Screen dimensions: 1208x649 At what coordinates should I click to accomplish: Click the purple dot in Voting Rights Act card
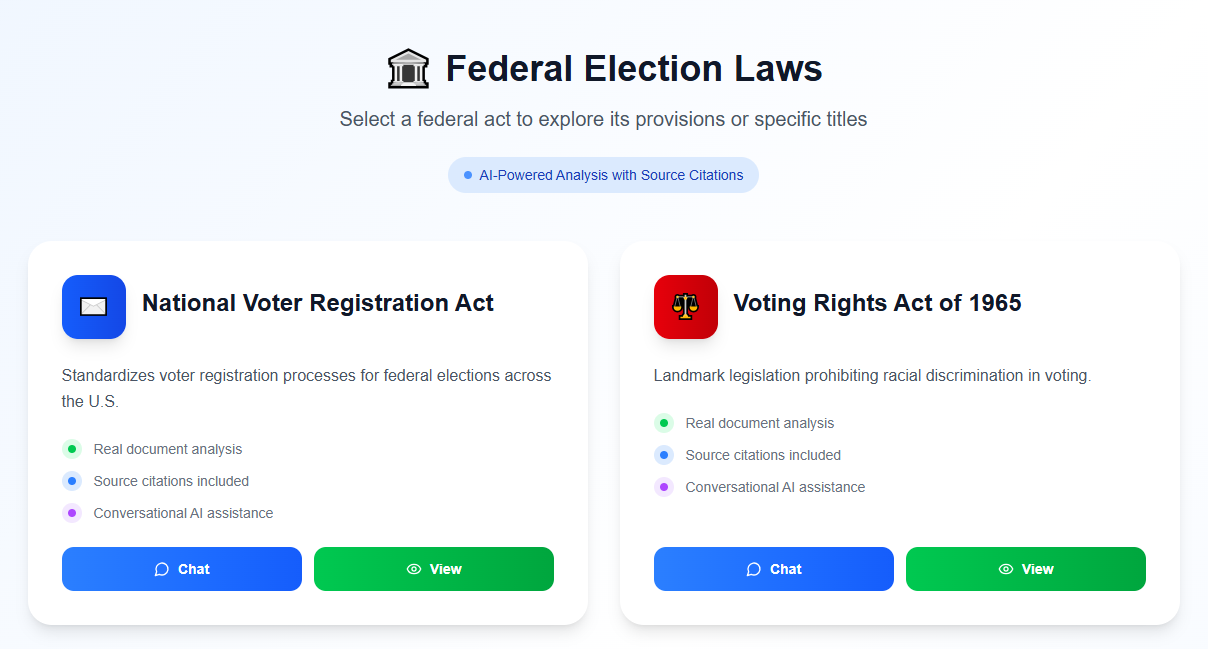point(664,487)
